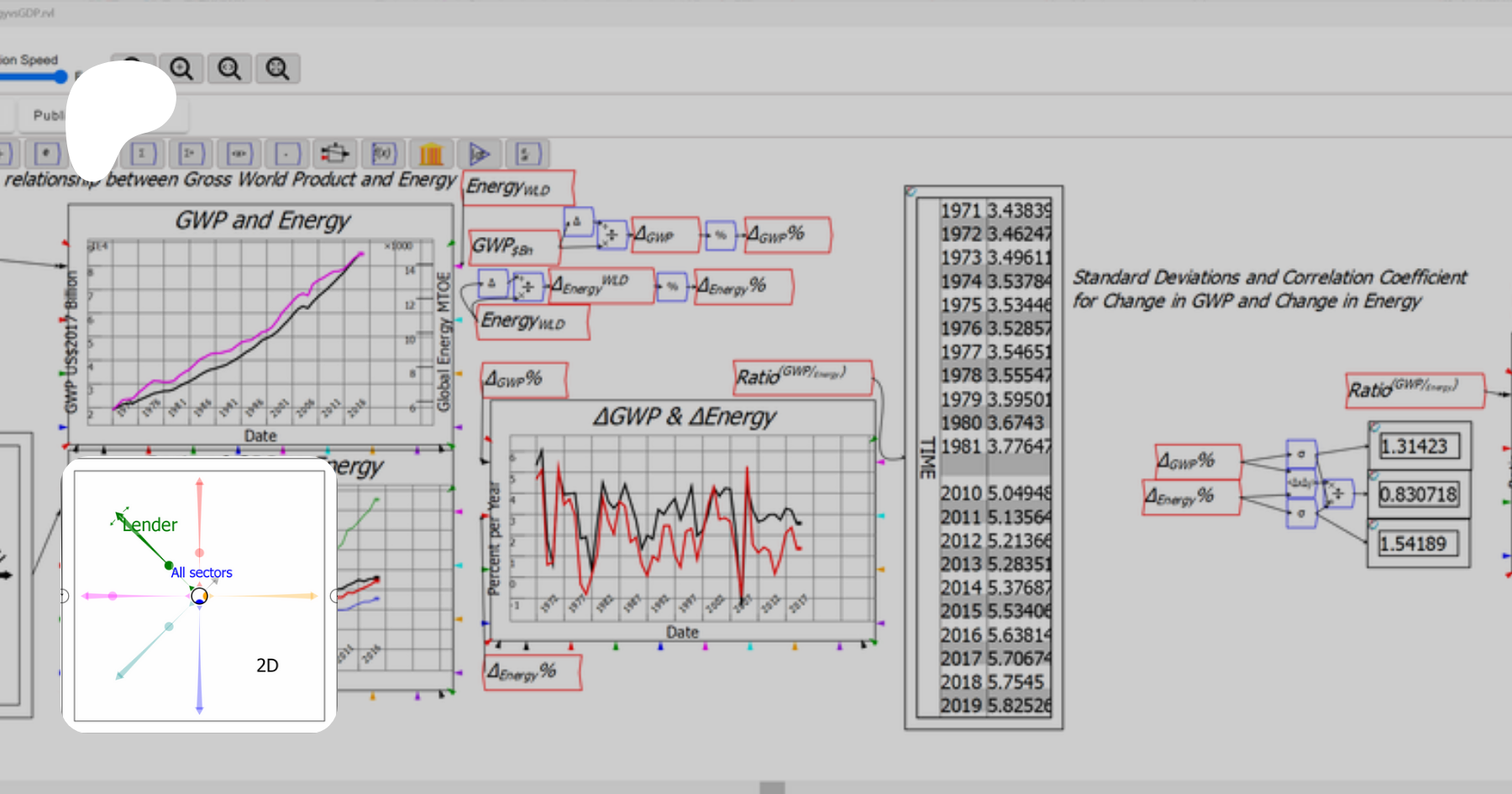Select the top sigma standard deviation operator

pyautogui.click(x=1301, y=454)
